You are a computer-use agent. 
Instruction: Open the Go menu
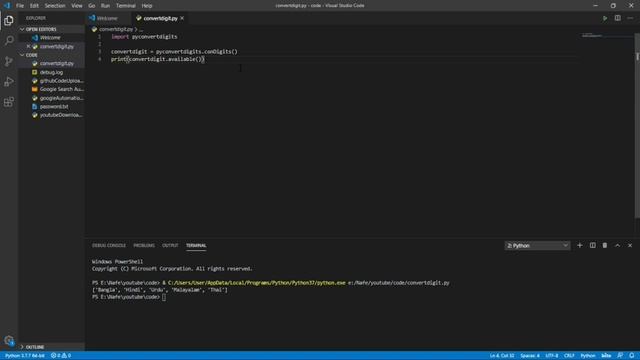point(91,6)
